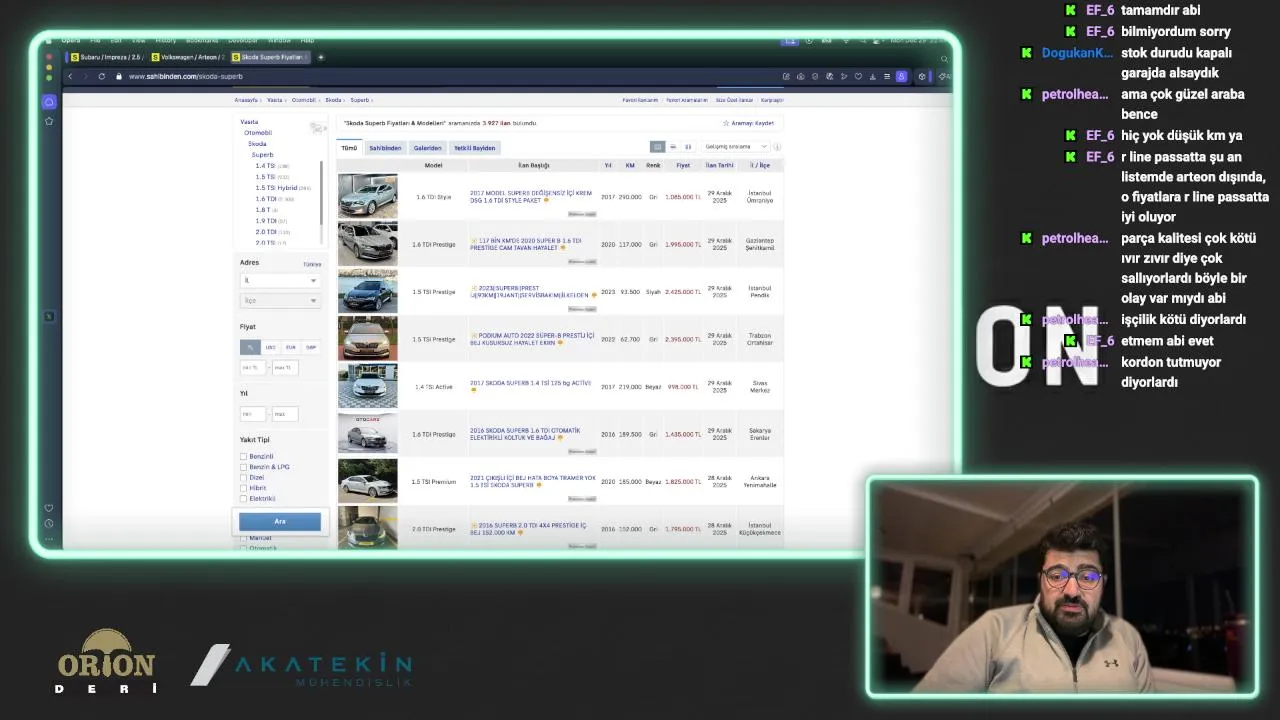This screenshot has width=1280, height=720.
Task: Tick the Benzinli fuel checkbox
Action: pos(243,456)
